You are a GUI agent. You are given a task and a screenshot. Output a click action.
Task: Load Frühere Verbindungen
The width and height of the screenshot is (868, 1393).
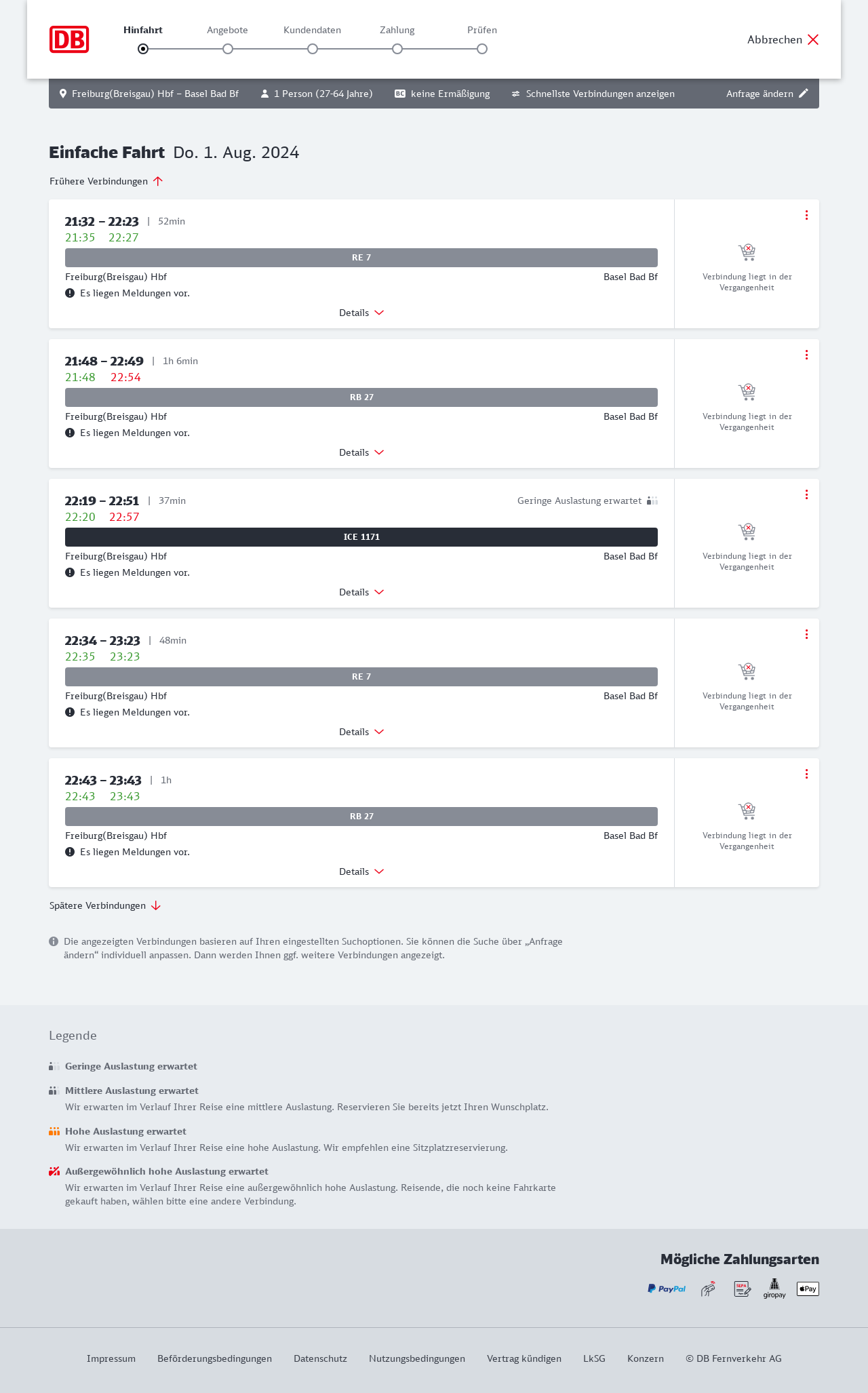106,181
